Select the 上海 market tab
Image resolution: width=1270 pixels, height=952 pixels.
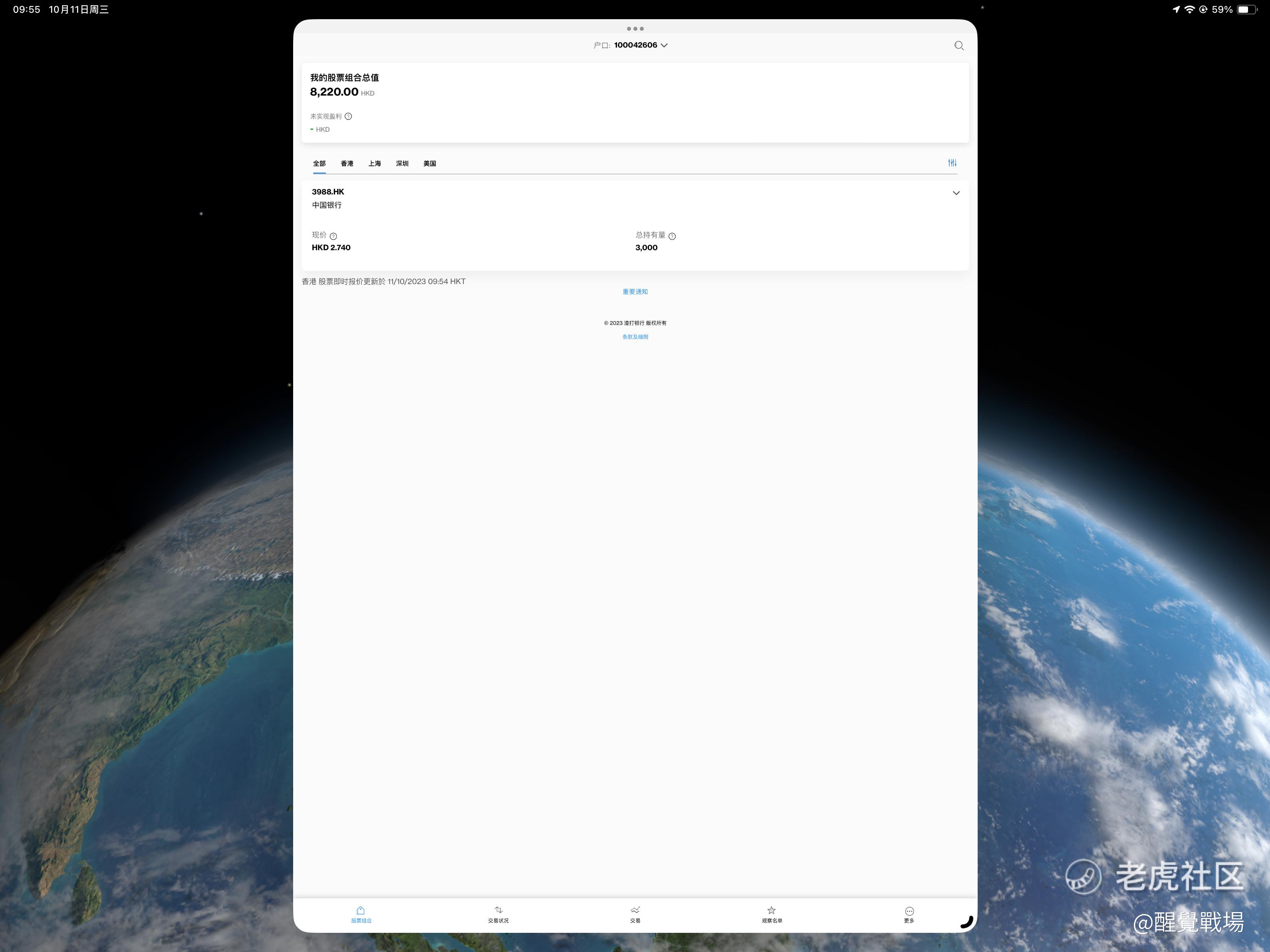374,164
